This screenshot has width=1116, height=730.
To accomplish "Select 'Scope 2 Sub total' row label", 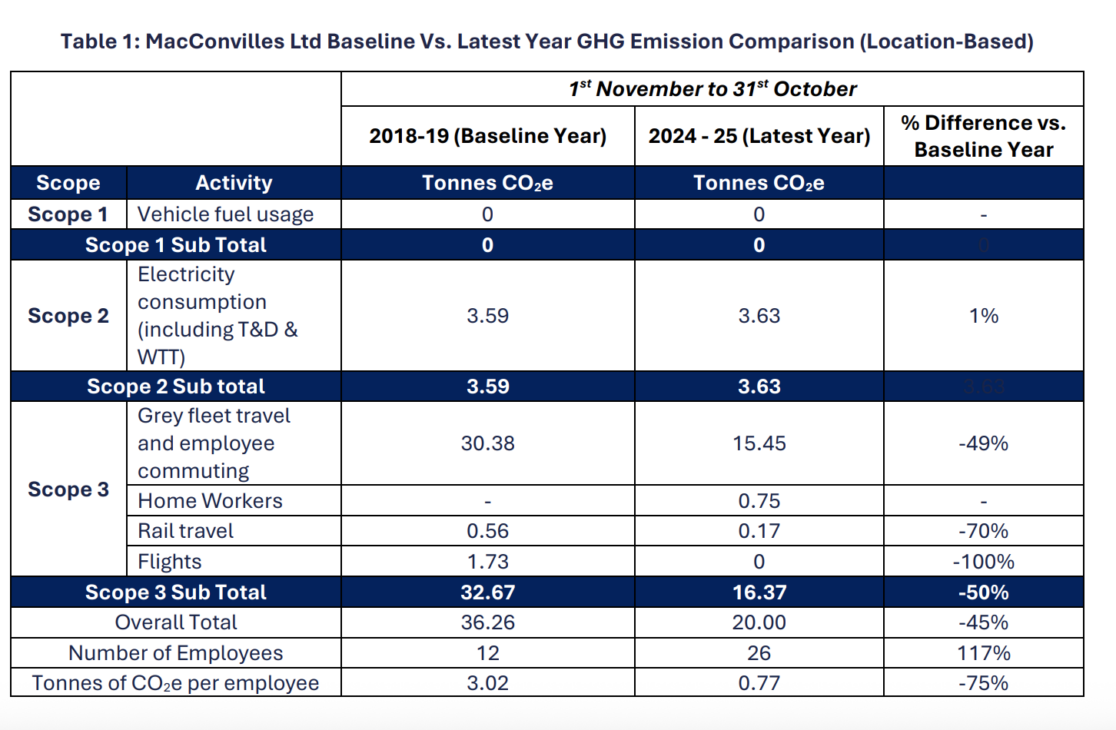I will [176, 386].
